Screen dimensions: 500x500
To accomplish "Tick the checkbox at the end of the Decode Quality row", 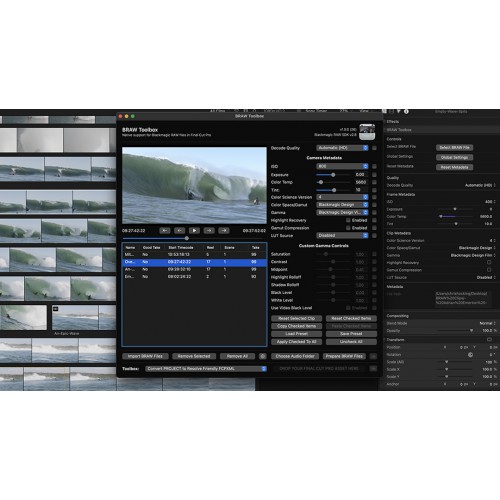I will click(374, 148).
